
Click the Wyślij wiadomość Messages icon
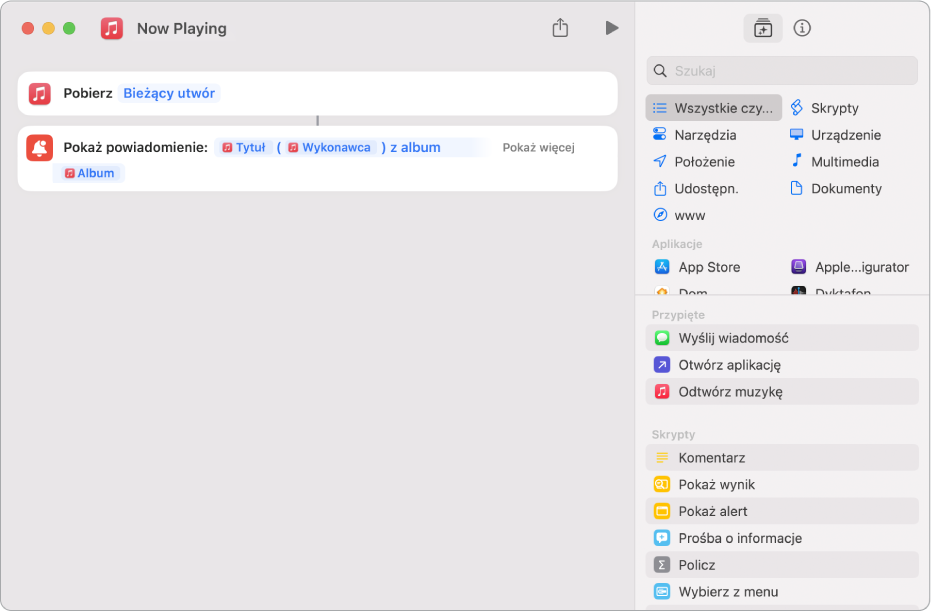(x=662, y=338)
